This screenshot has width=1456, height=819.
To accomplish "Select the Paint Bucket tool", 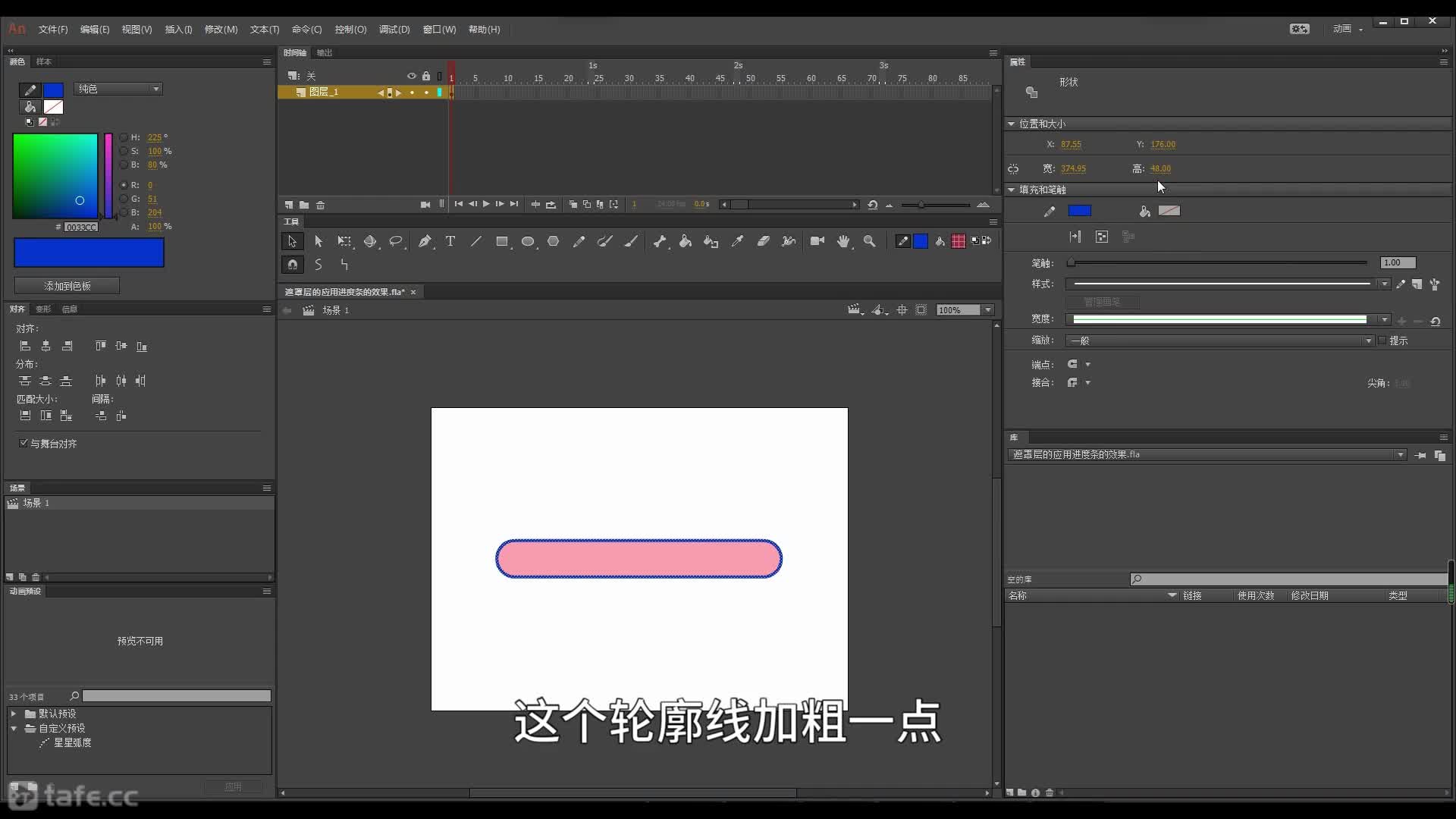I will (x=686, y=241).
